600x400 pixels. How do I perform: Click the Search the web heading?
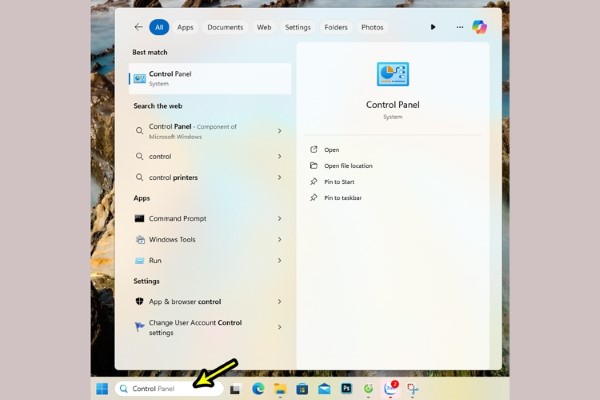click(158, 106)
